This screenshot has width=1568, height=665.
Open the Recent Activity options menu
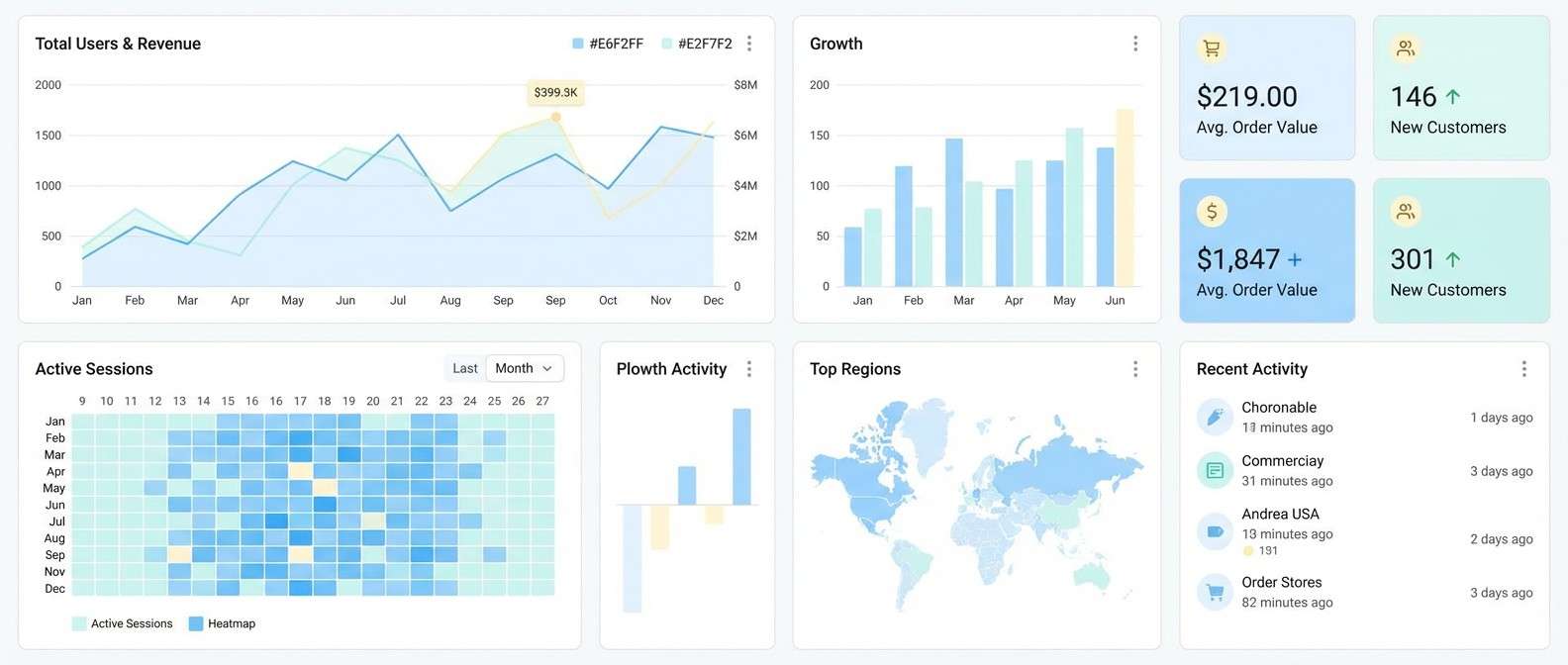coord(1524,367)
